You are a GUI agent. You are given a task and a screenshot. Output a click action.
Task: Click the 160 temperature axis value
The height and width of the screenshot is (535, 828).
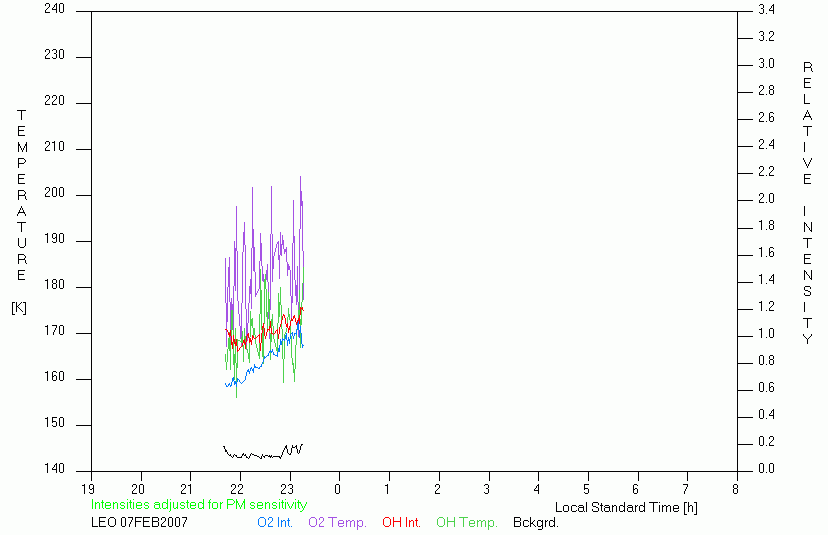(x=54, y=377)
